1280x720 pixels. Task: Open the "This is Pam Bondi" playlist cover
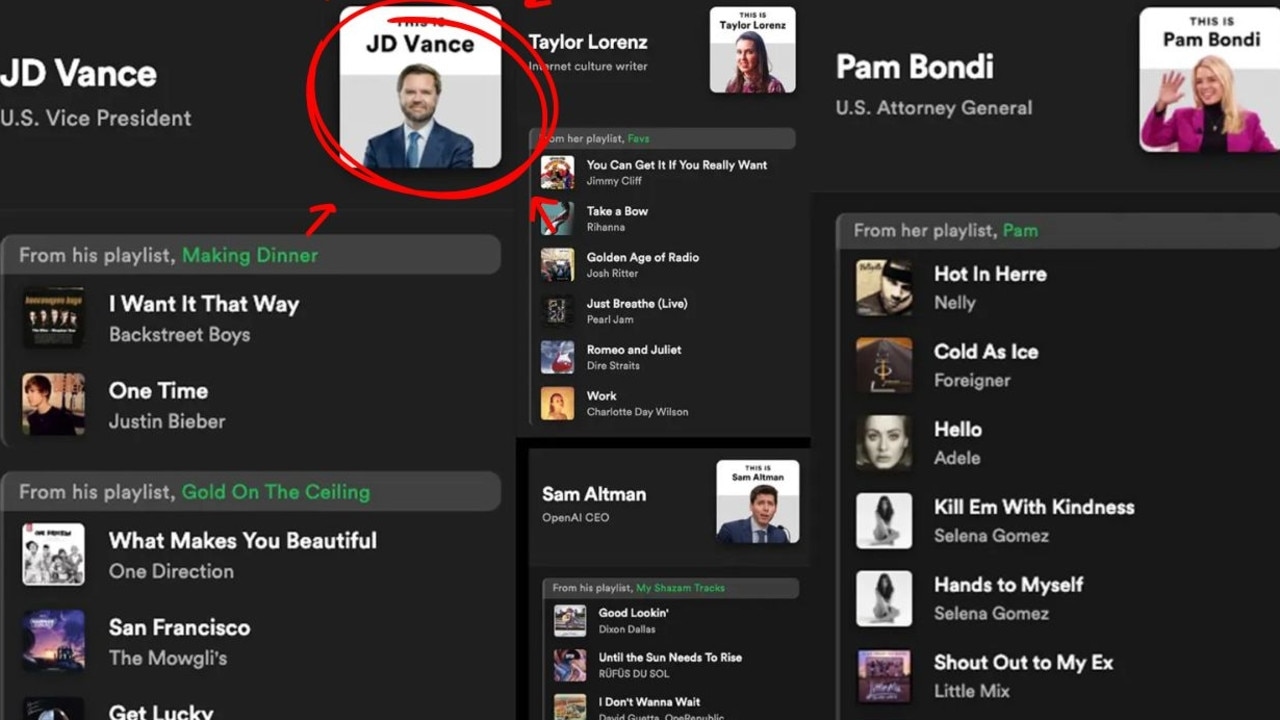[1209, 79]
